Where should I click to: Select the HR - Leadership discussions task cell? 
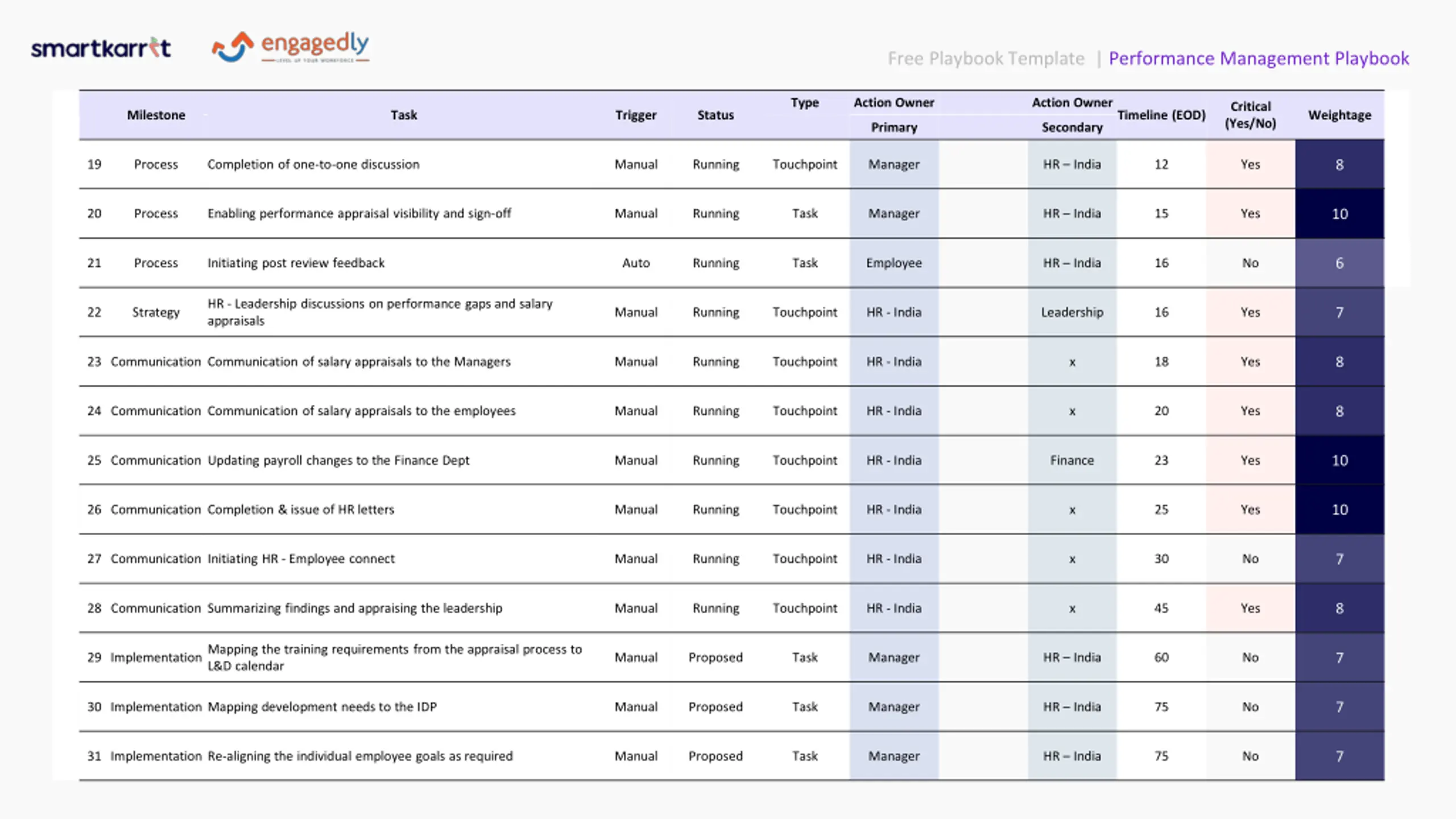(380, 312)
